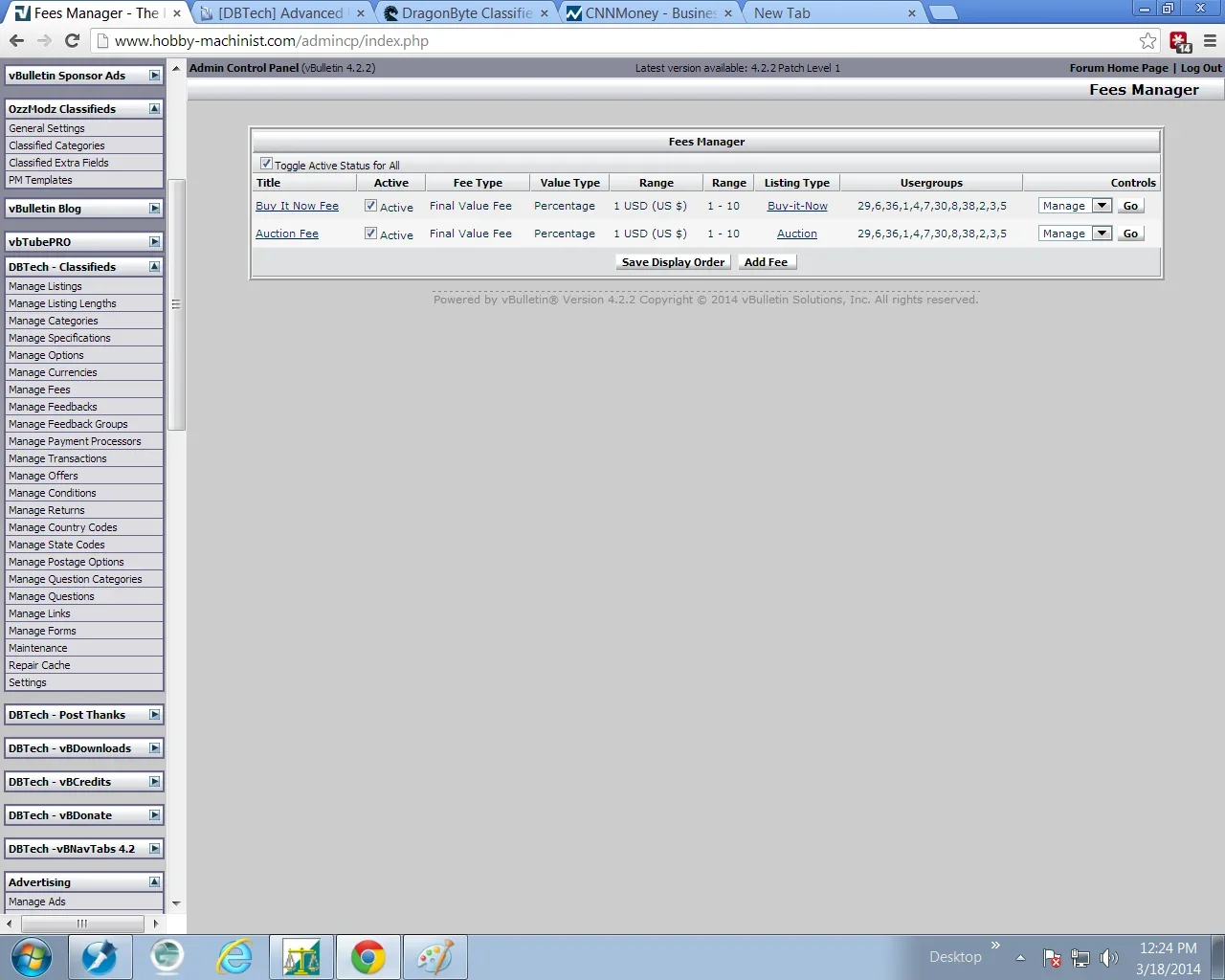This screenshot has width=1225, height=980.
Task: Open the green globe taskbar icon
Action: point(167,957)
